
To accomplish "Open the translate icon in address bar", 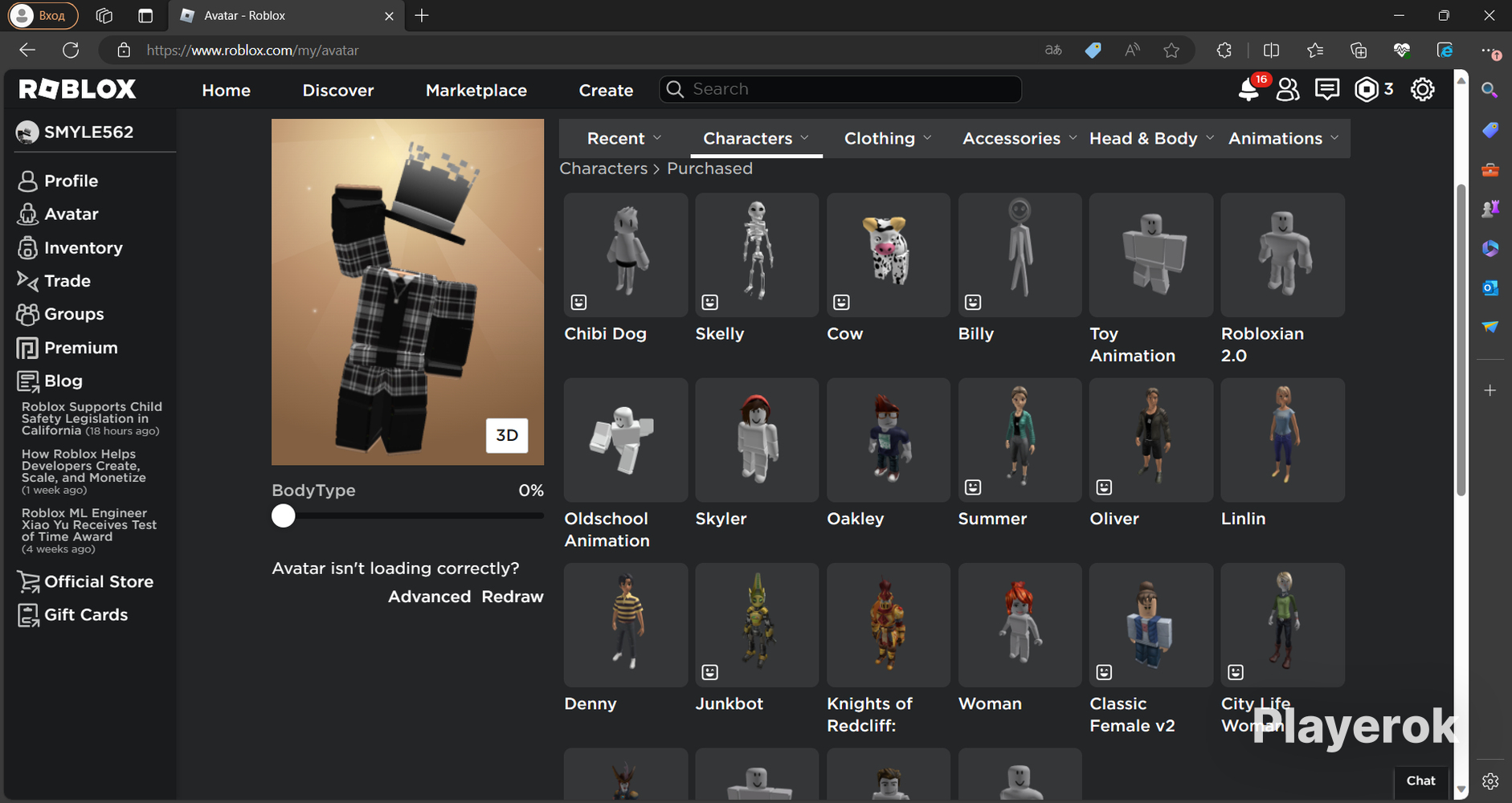I will pos(1053,51).
